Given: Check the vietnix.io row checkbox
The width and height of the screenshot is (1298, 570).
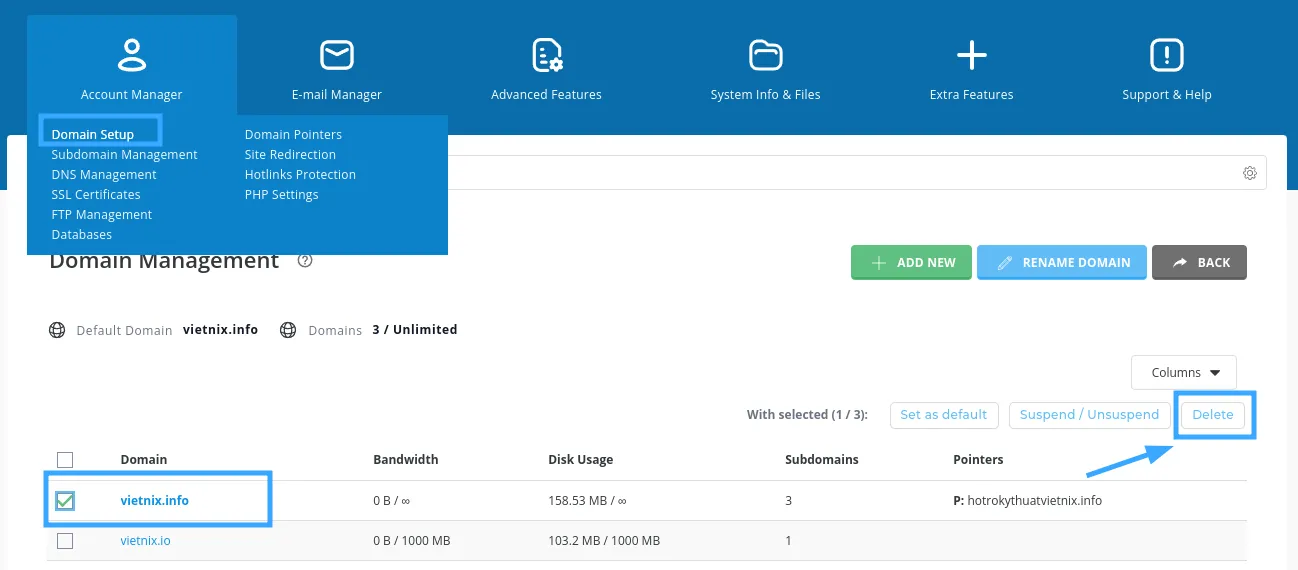Looking at the screenshot, I should tap(65, 541).
